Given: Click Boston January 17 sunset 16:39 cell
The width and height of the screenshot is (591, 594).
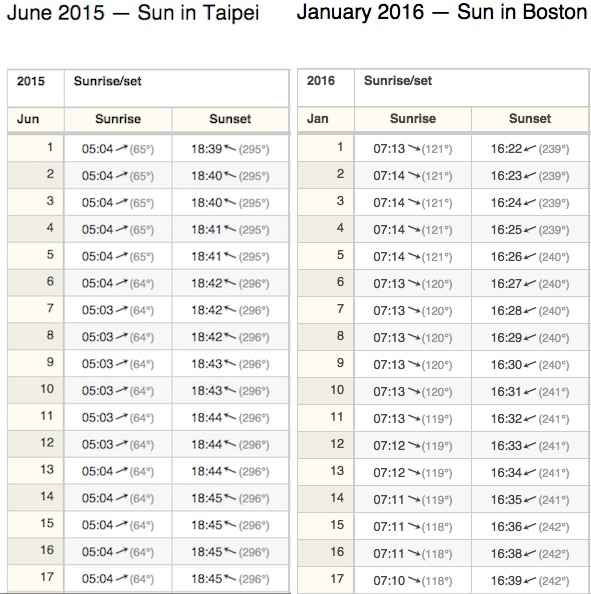Looking at the screenshot, I should pyautogui.click(x=530, y=581).
